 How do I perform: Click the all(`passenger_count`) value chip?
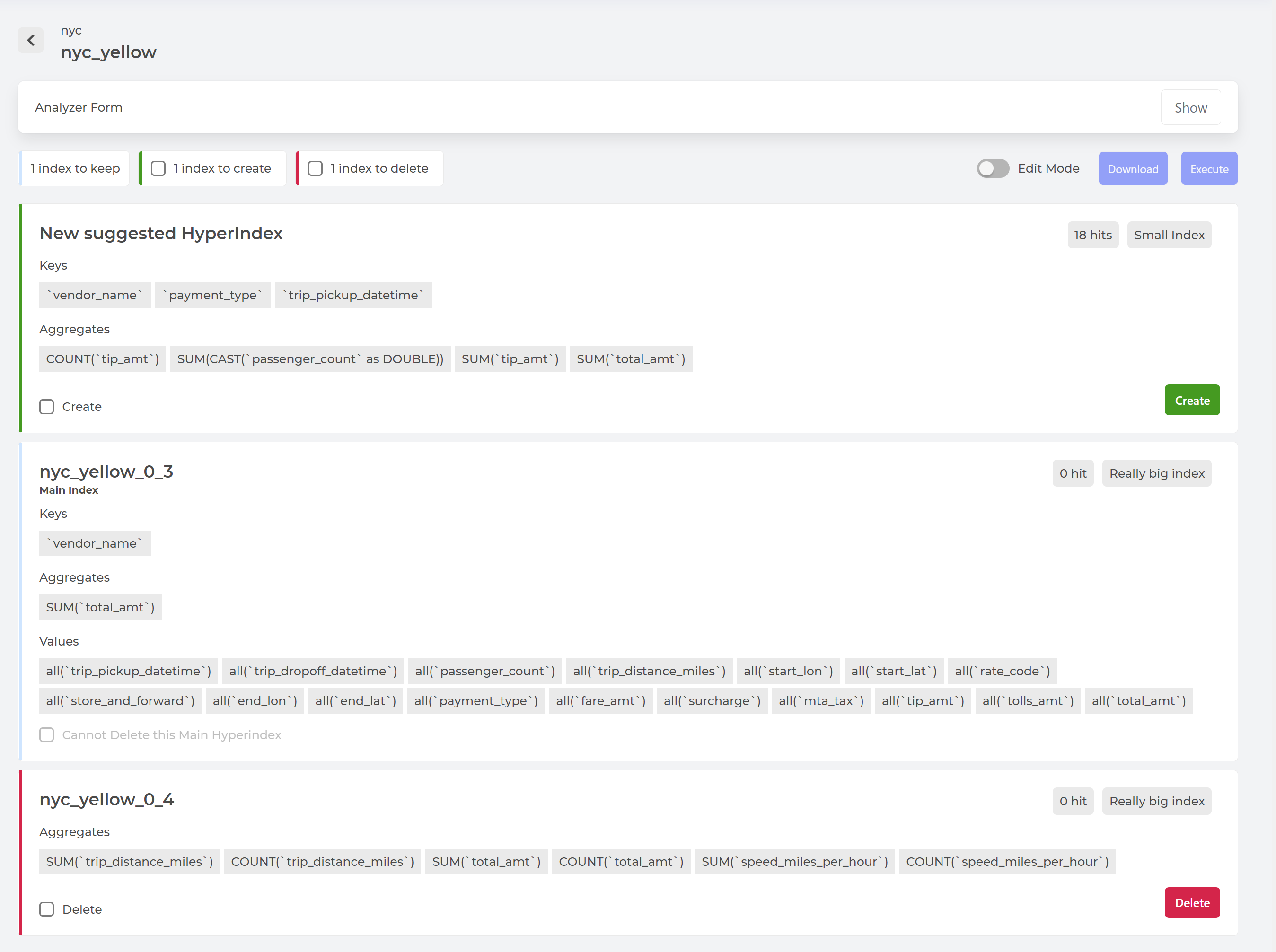(484, 672)
